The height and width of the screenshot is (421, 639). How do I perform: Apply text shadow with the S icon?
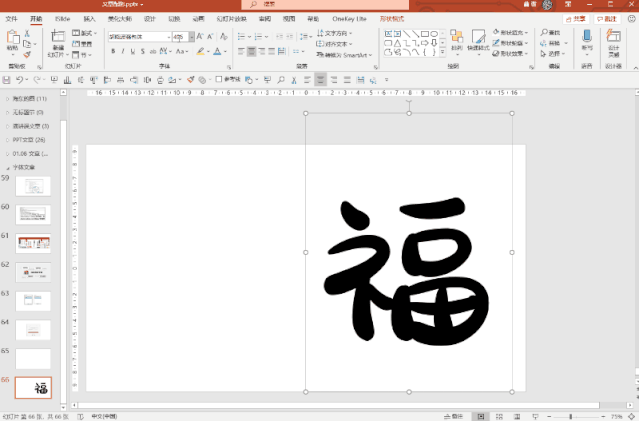(x=143, y=51)
